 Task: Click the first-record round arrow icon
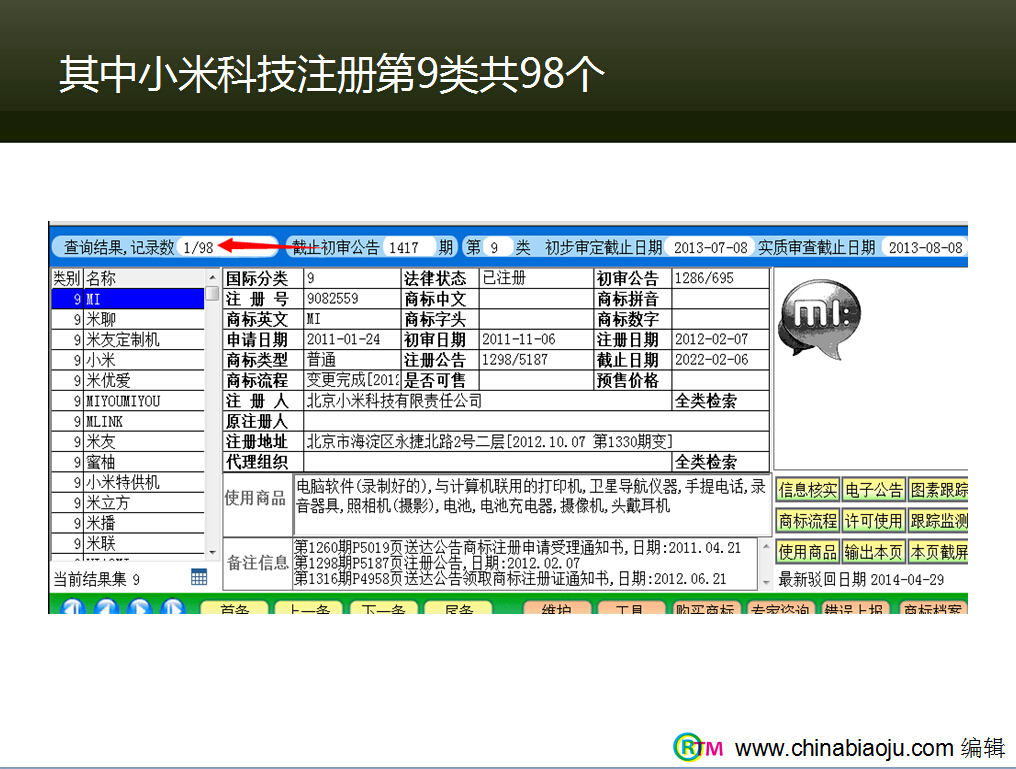[x=73, y=606]
